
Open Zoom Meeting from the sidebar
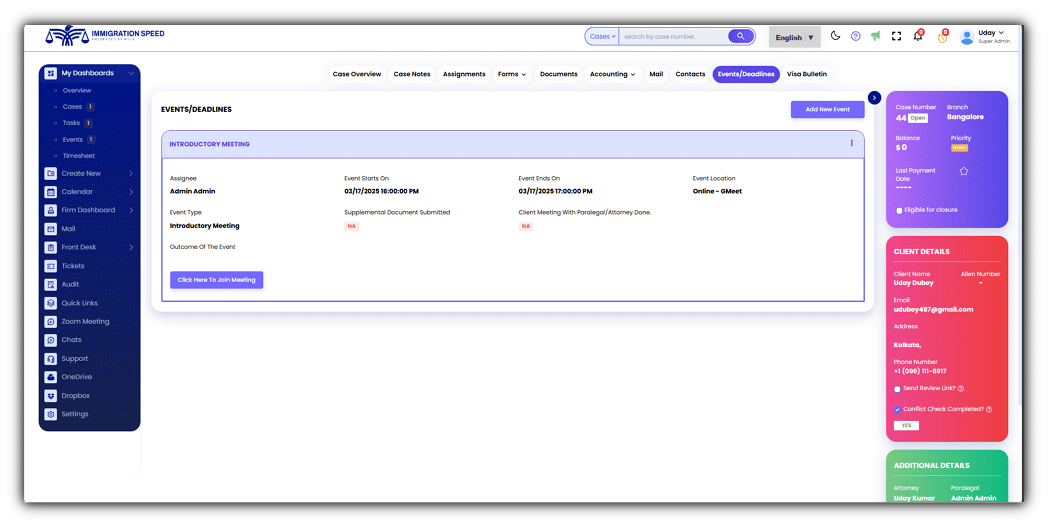(x=85, y=322)
